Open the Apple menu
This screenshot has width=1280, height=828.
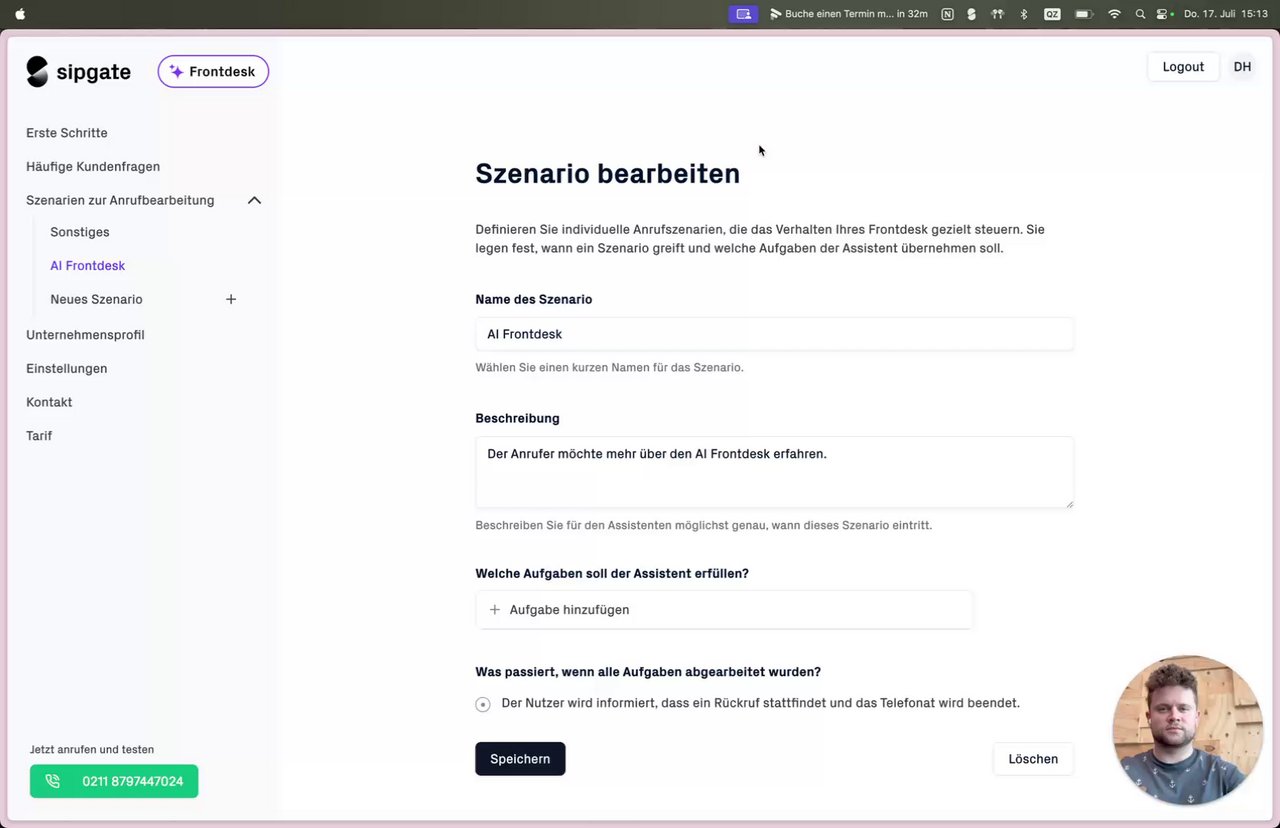21,14
